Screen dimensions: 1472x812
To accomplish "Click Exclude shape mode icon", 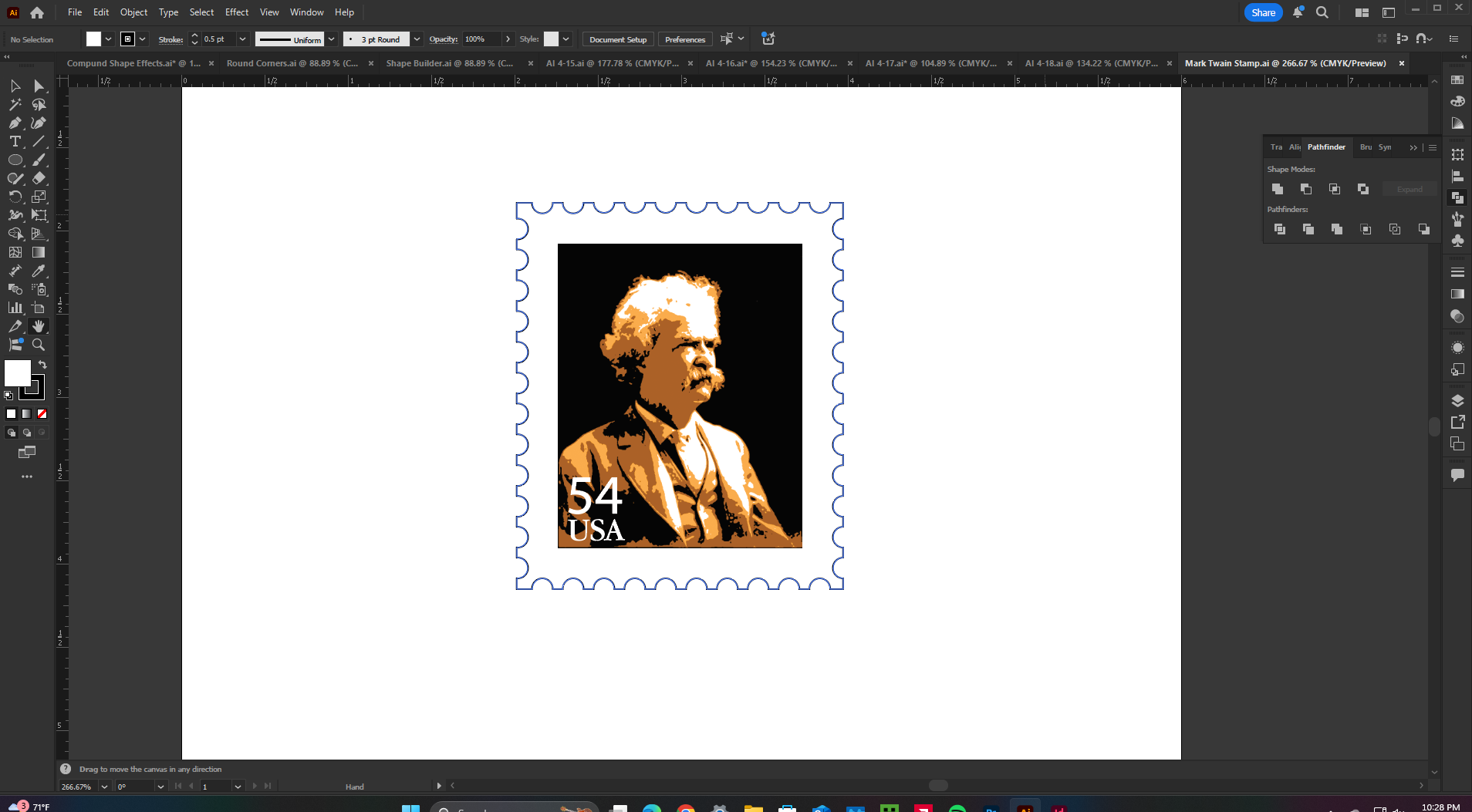I will (x=1363, y=189).
